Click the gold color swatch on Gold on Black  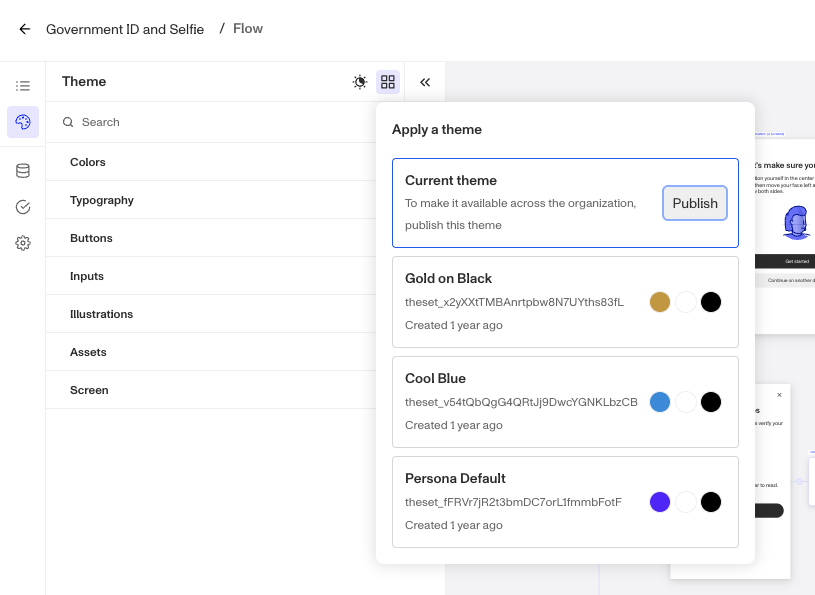click(x=660, y=301)
